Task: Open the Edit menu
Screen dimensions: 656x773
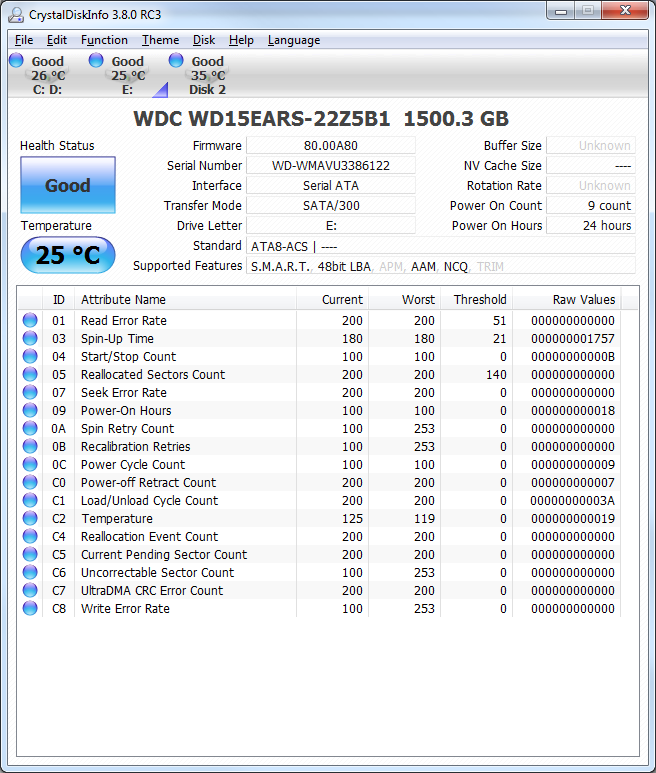Action: 57,40
